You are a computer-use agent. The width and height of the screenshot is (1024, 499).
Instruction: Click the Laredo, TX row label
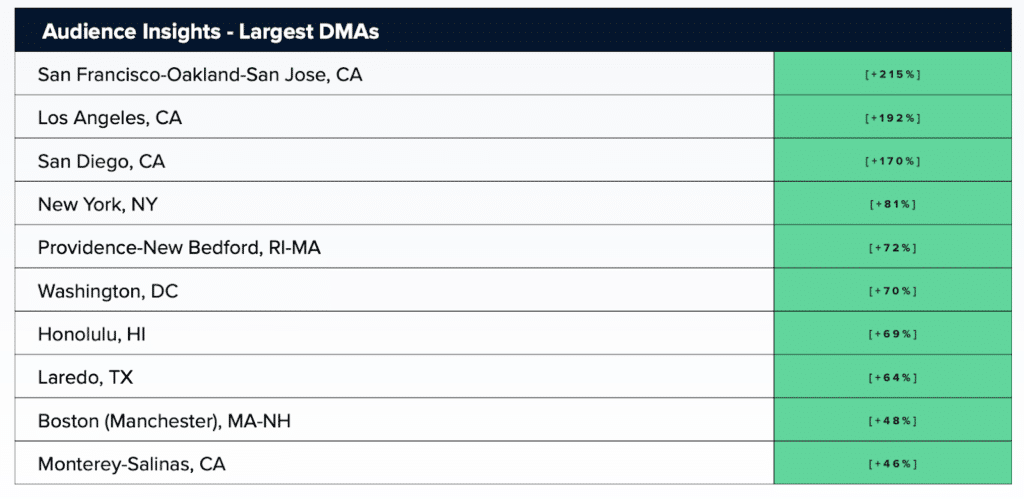(84, 377)
